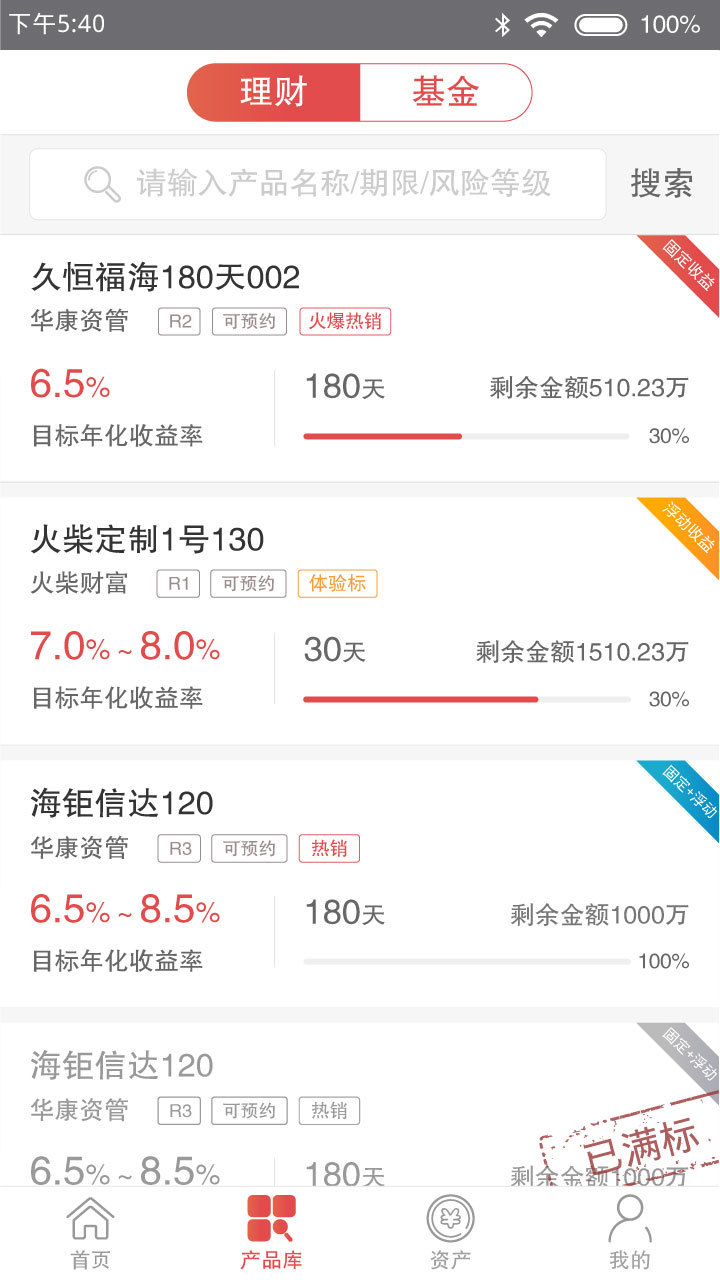This screenshot has width=720, height=1280.
Task: Tap the Bluetooth status icon
Action: [502, 25]
